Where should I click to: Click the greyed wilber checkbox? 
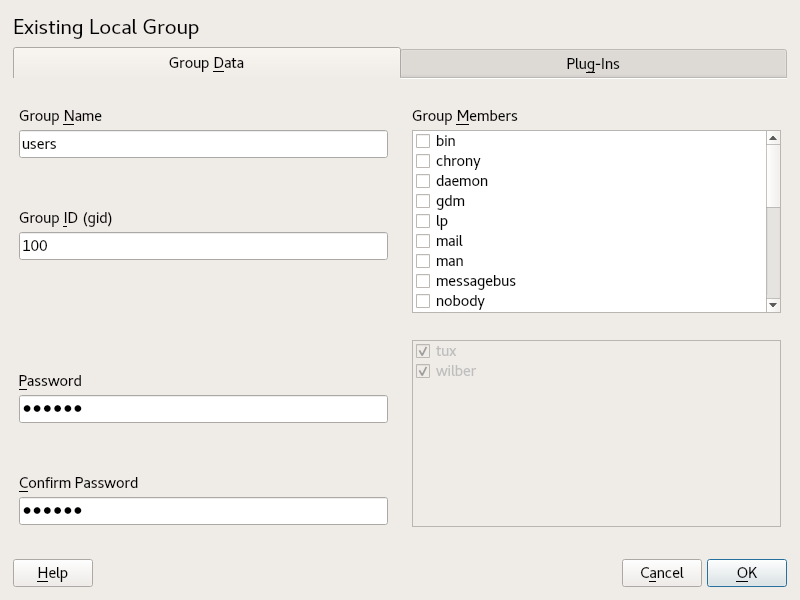tap(423, 371)
